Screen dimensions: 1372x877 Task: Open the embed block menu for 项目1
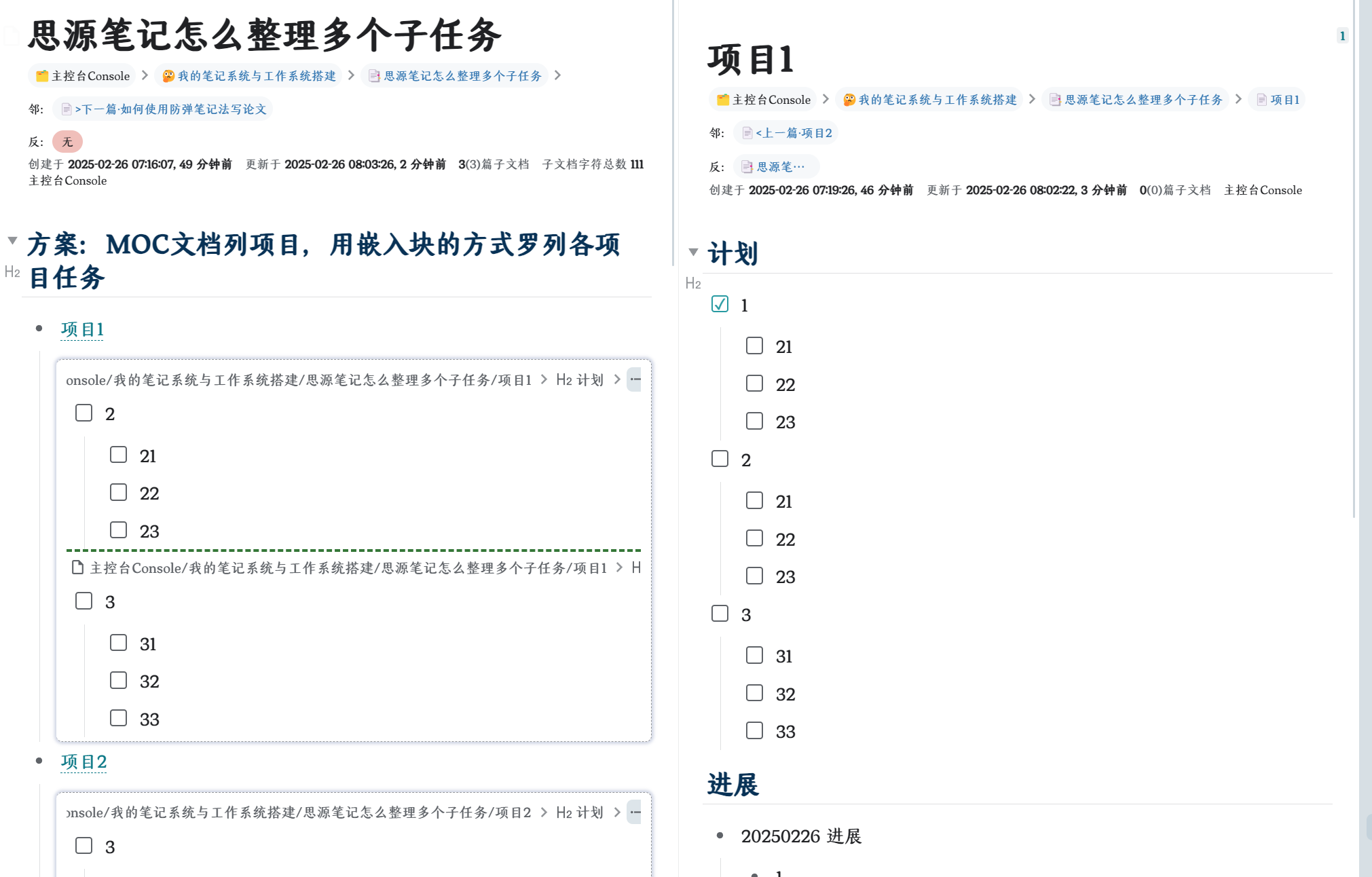tap(635, 379)
